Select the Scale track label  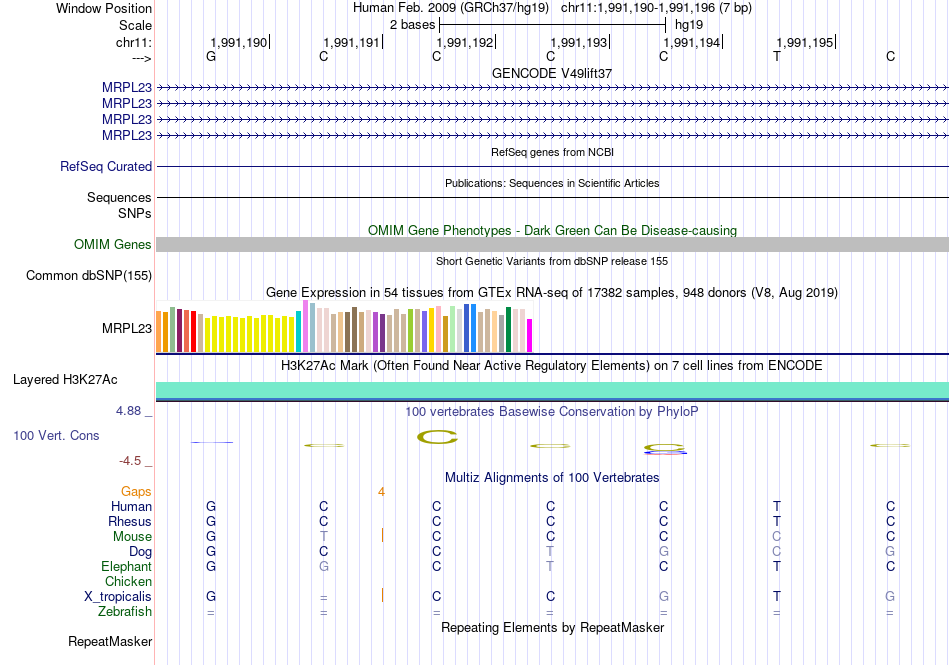[135, 25]
